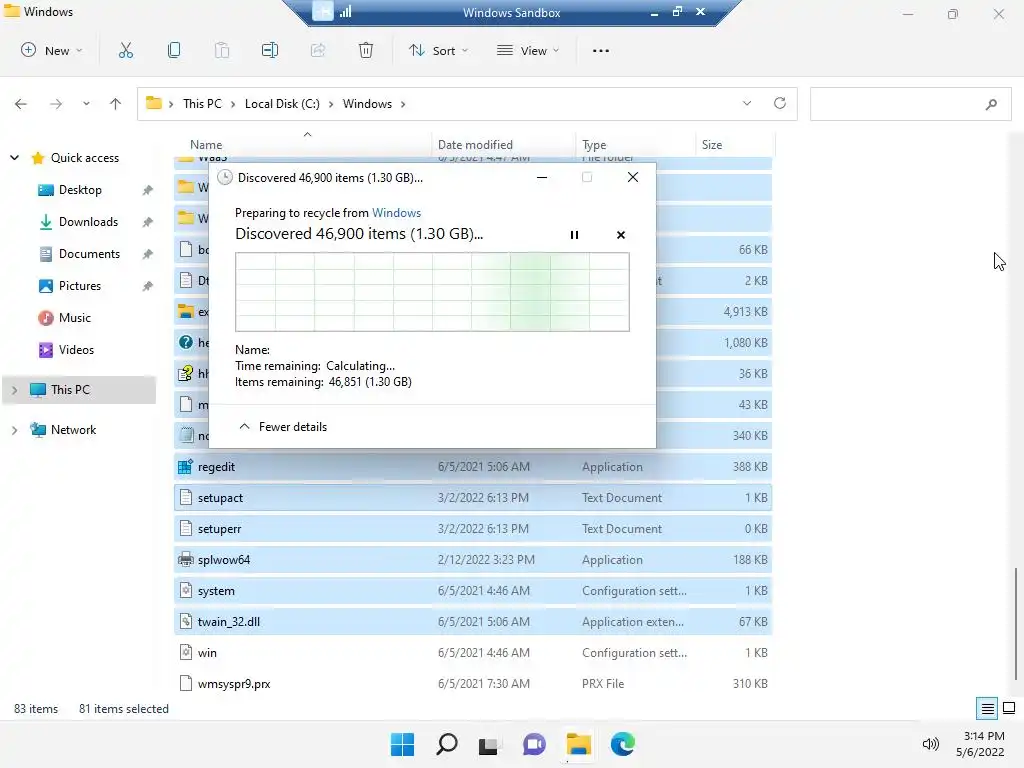The image size is (1024, 768).
Task: Select the splwow64 application file
Action: point(473,560)
